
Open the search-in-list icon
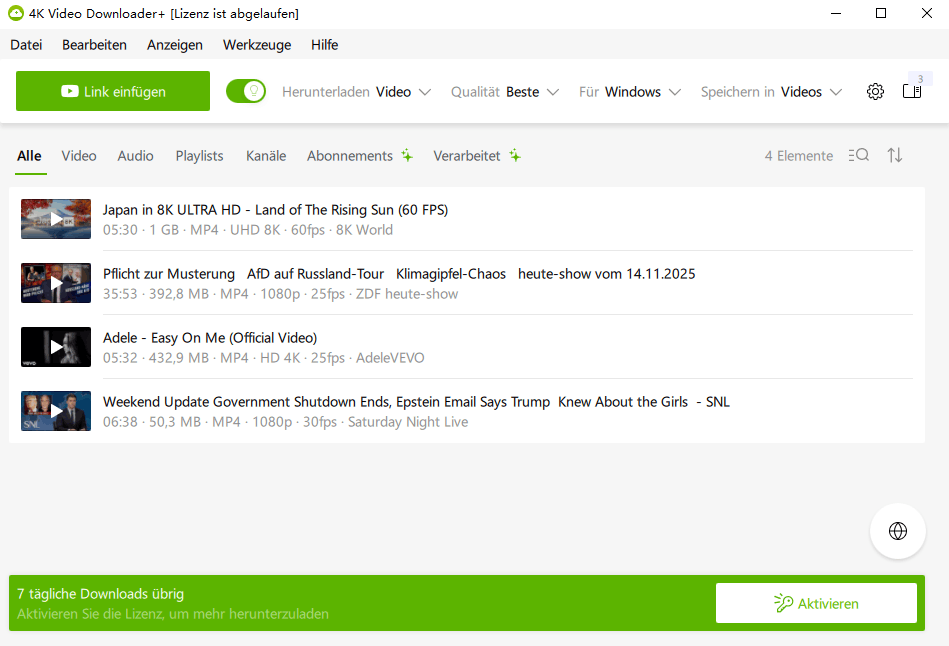pos(858,155)
